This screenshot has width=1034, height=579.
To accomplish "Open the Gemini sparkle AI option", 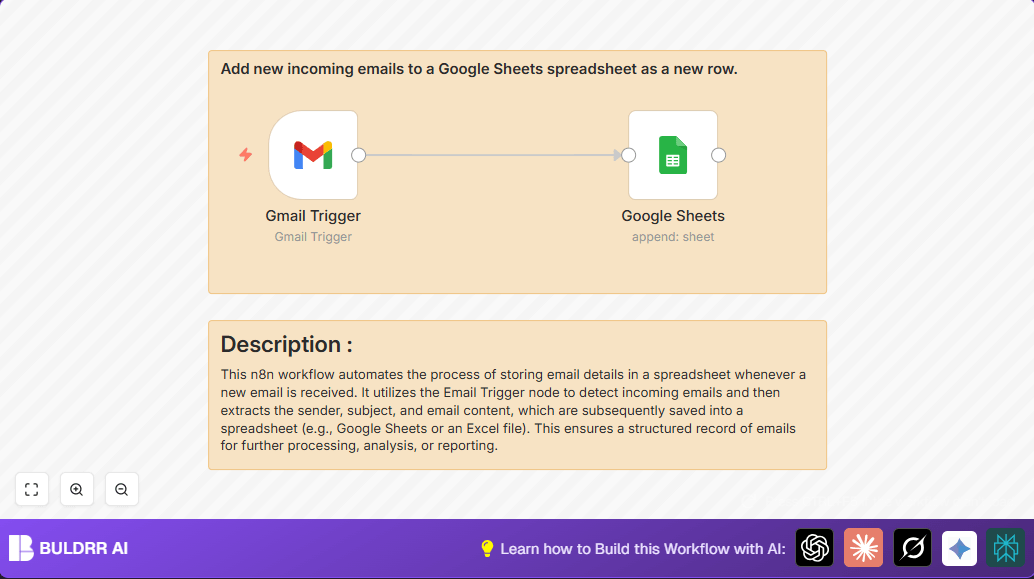I will click(959, 548).
